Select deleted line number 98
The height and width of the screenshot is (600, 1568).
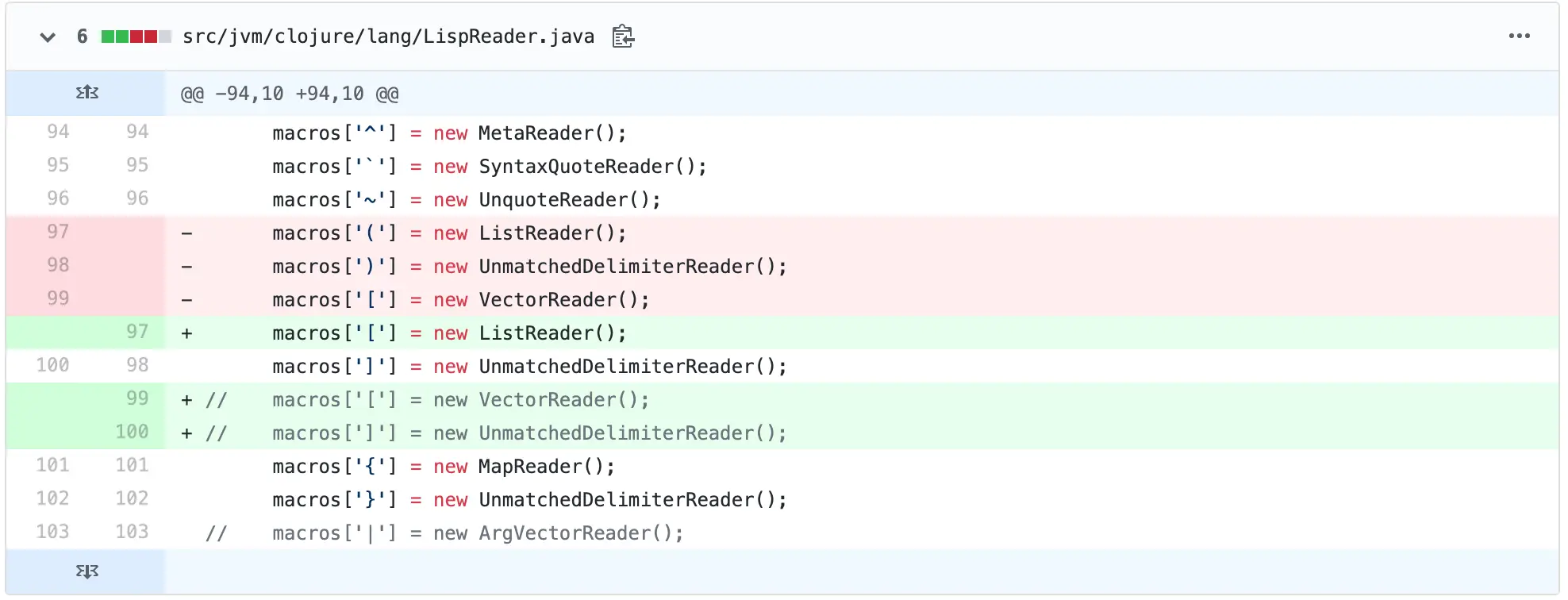[x=58, y=265]
